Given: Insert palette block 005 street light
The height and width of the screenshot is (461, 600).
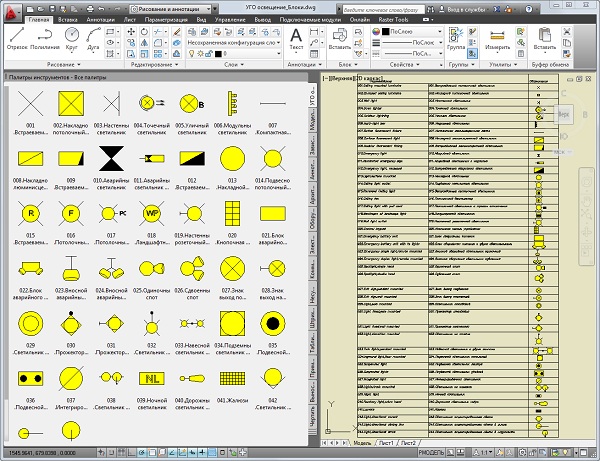Looking at the screenshot, I should click(187, 103).
